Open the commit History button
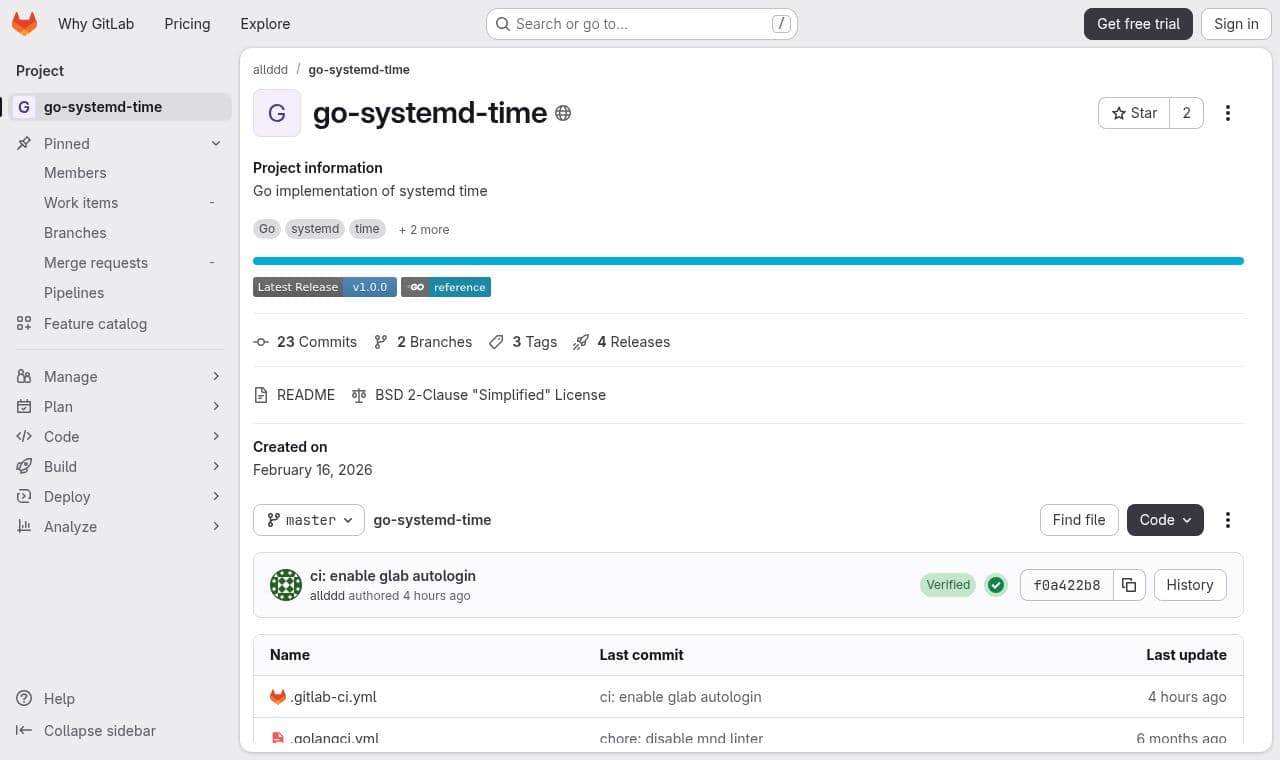The image size is (1280, 760). [1190, 585]
